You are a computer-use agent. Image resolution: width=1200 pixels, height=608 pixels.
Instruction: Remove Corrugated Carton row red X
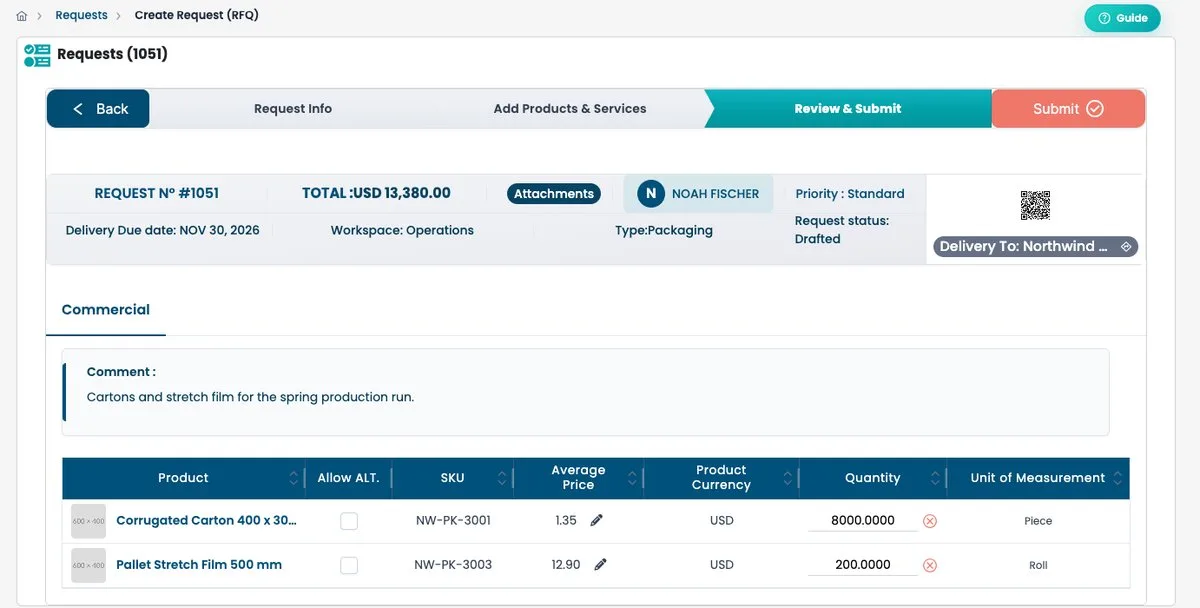(929, 521)
